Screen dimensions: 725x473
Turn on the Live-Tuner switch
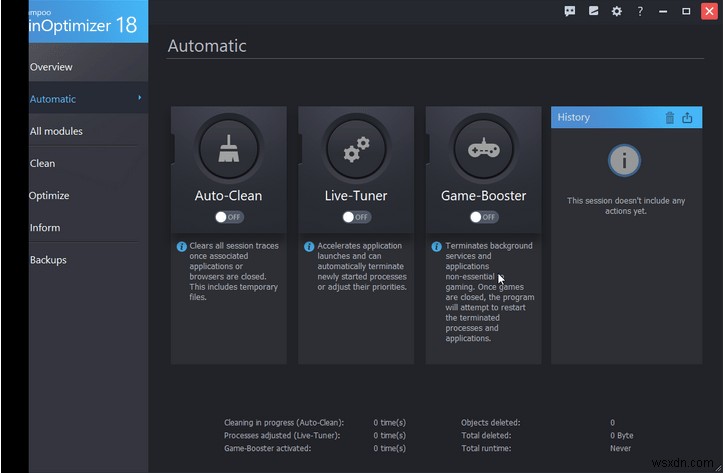click(356, 217)
